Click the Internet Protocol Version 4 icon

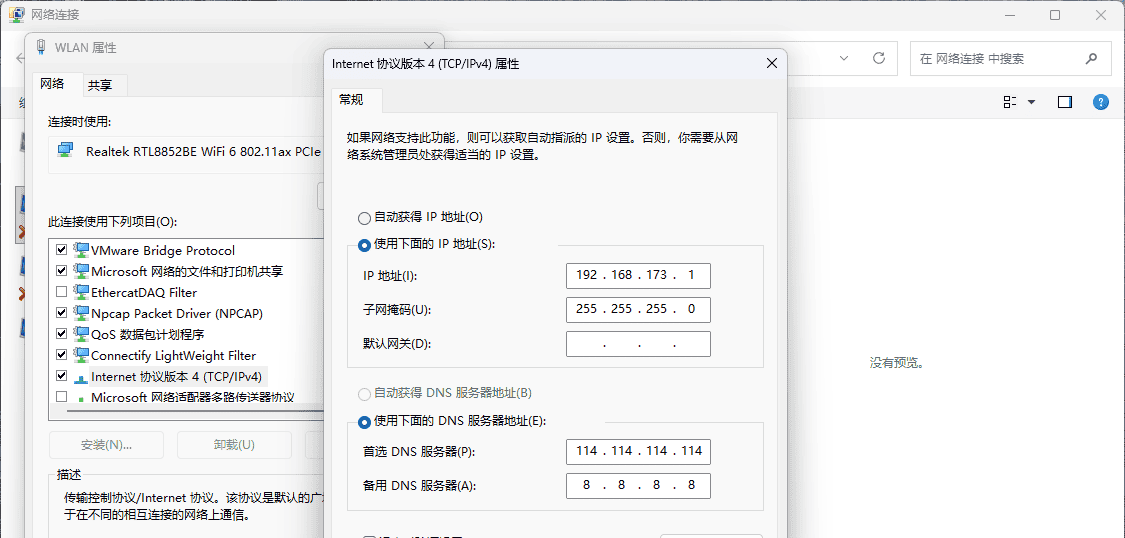82,377
